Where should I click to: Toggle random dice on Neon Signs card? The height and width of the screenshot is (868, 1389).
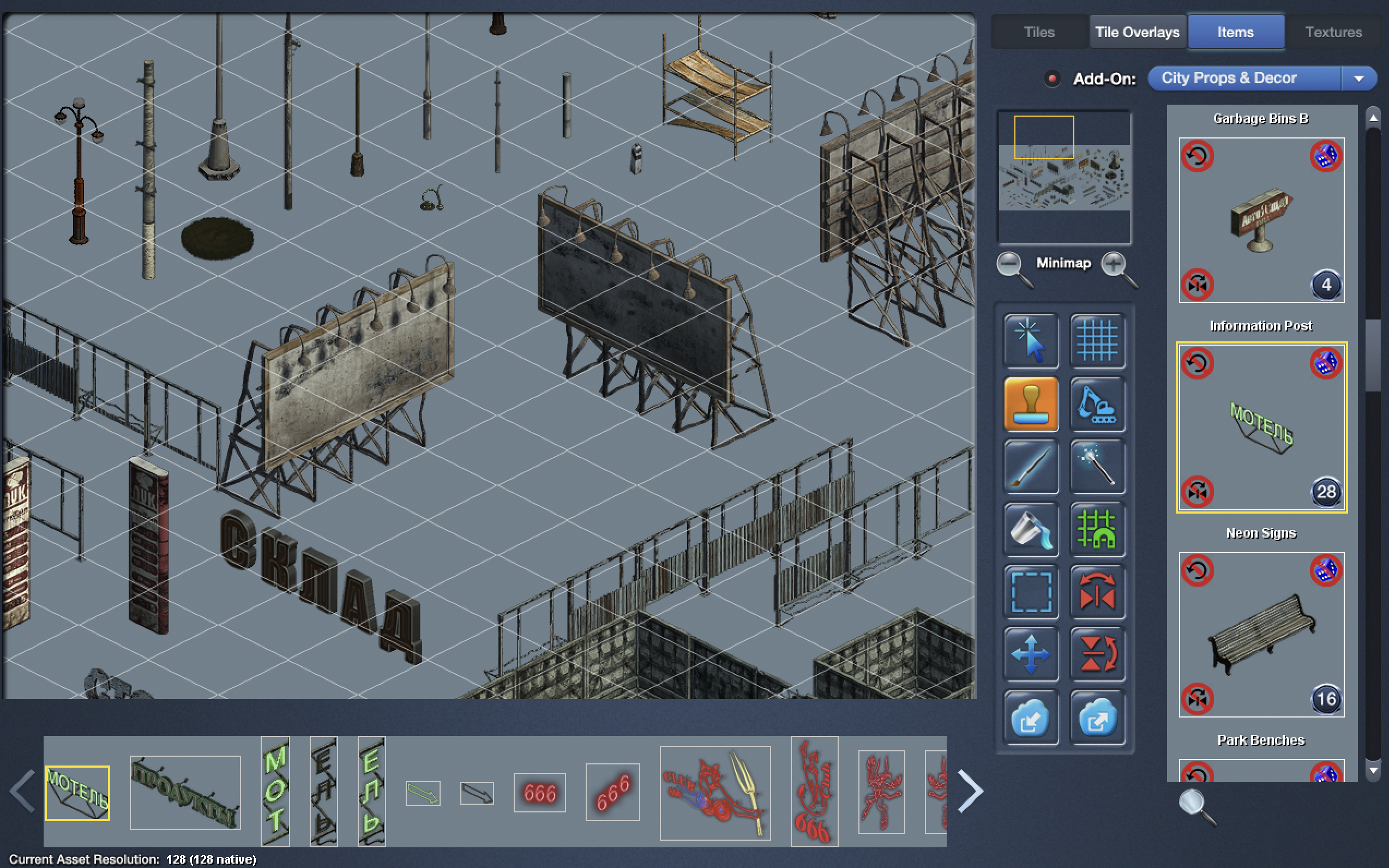tap(1326, 571)
